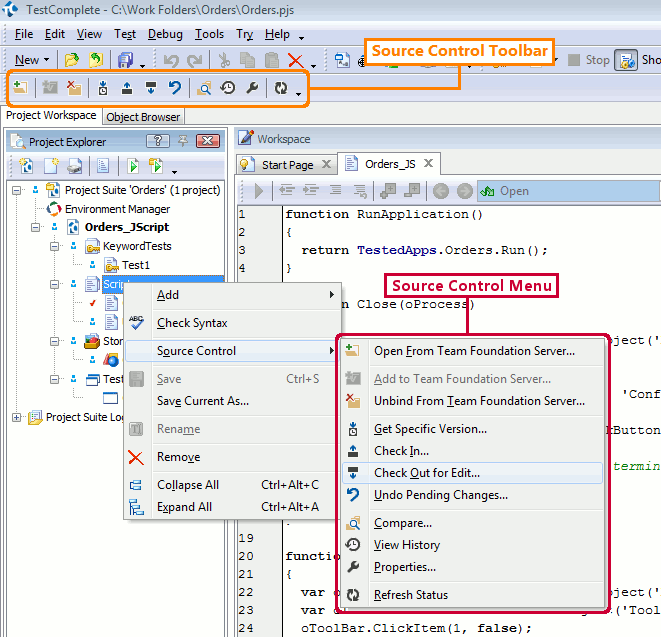Click the View History clock icon in toolbar
Viewport: 661px width, 637px height.
pos(228,89)
